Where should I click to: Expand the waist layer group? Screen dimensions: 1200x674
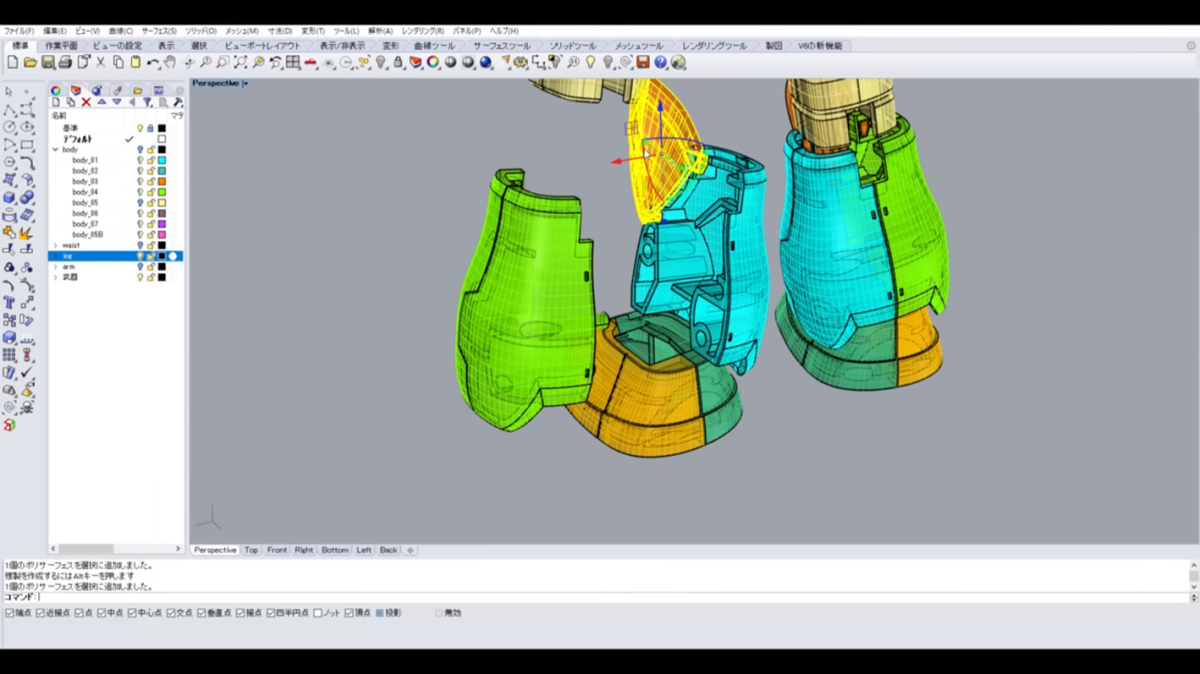tap(55, 245)
